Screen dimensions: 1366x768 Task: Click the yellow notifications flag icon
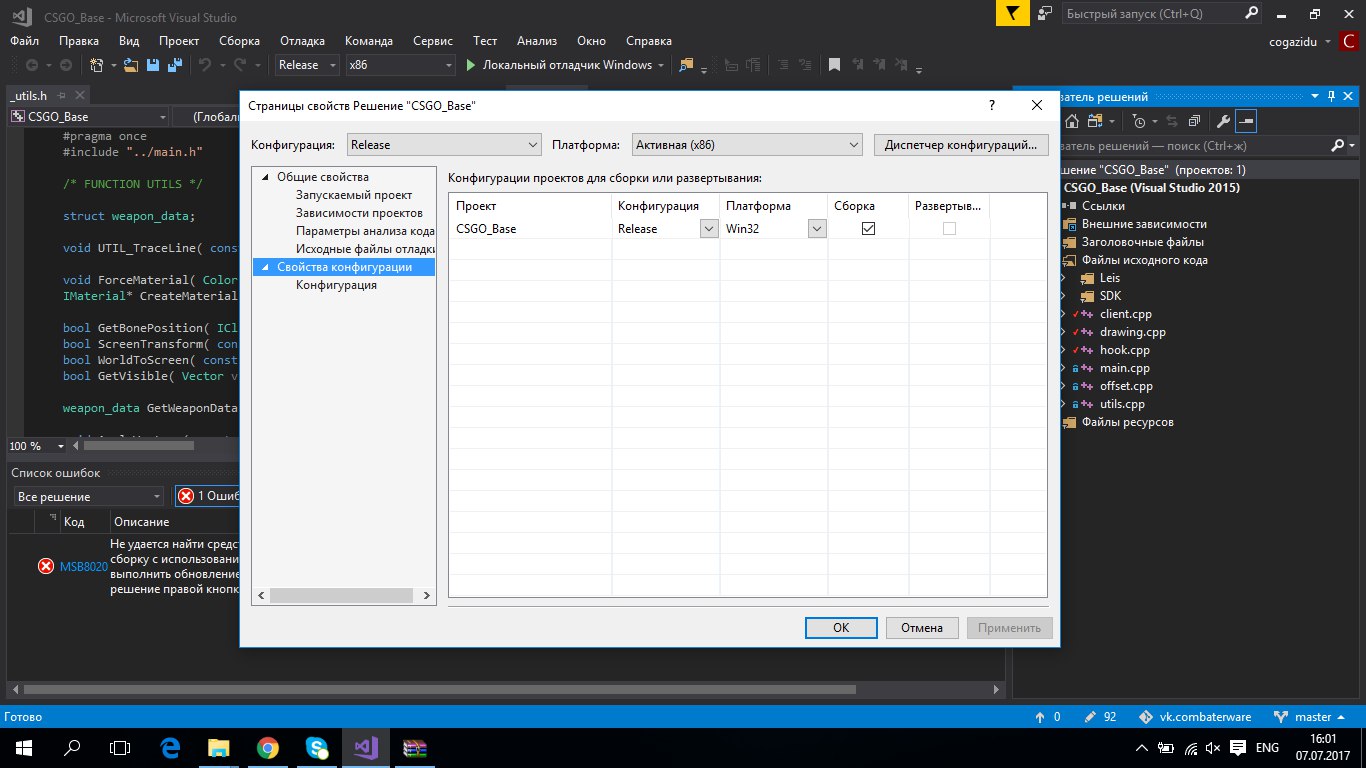click(1012, 14)
